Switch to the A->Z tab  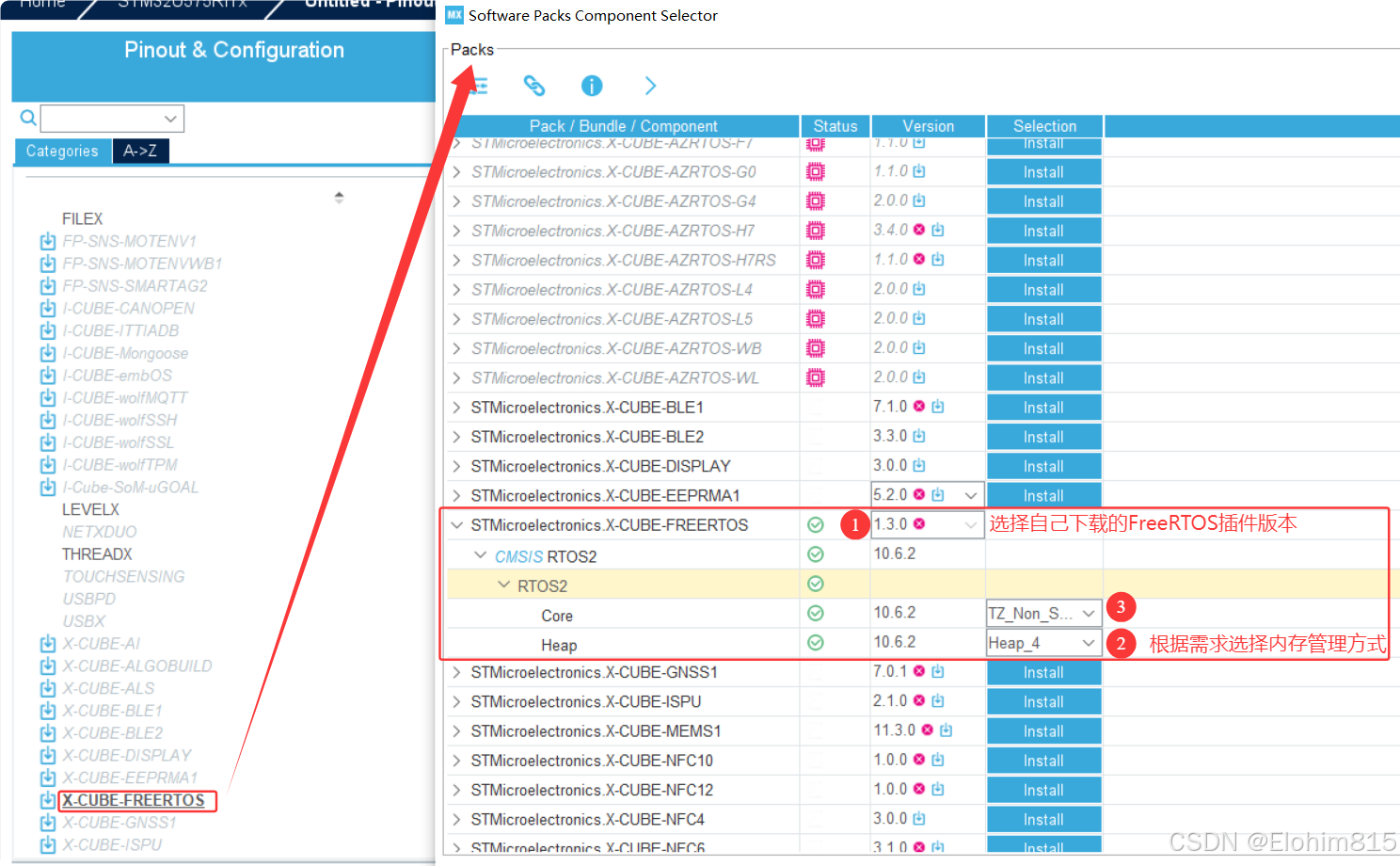click(x=140, y=151)
